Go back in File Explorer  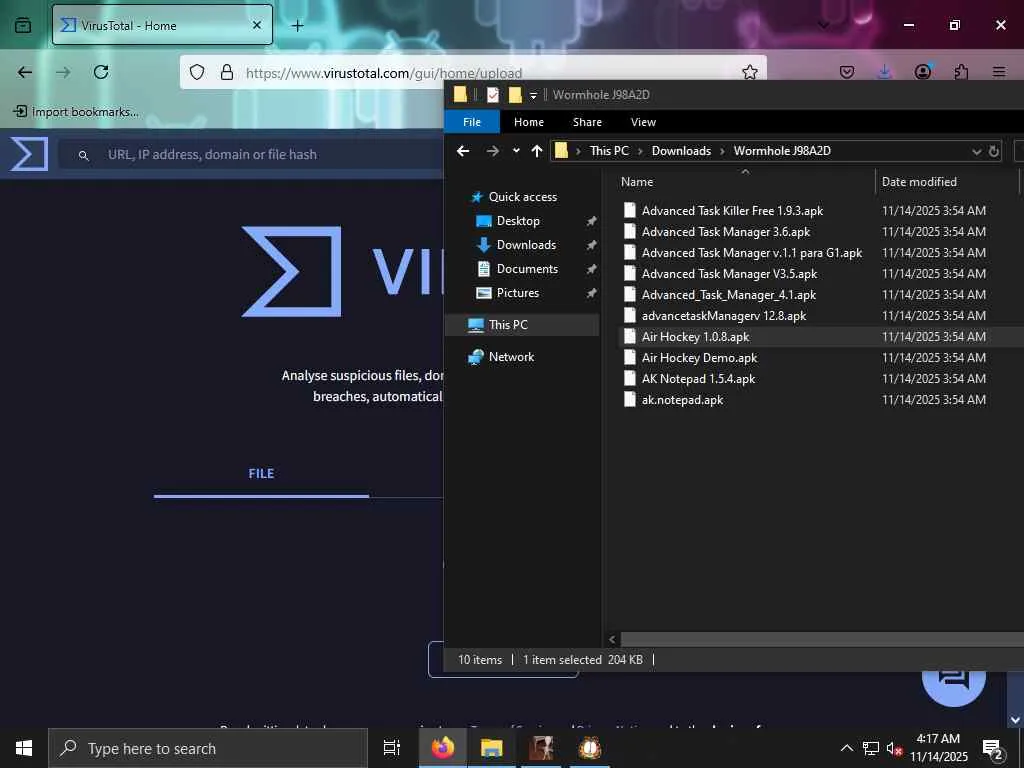point(463,151)
